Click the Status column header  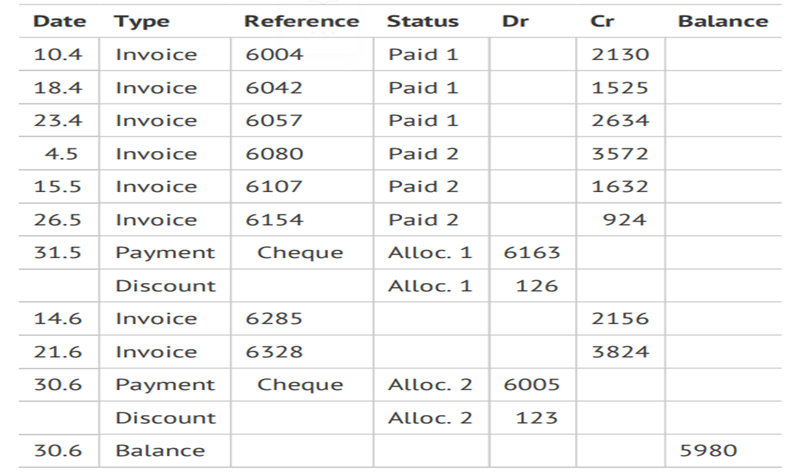tap(423, 21)
